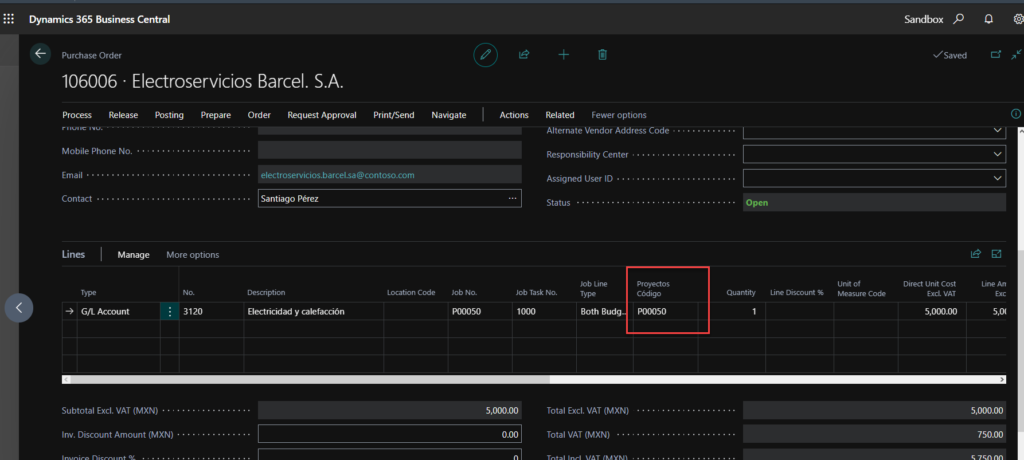Viewport: 1024px width, 460px height.
Task: Click Inv. Discount Amount field
Action: 390,434
